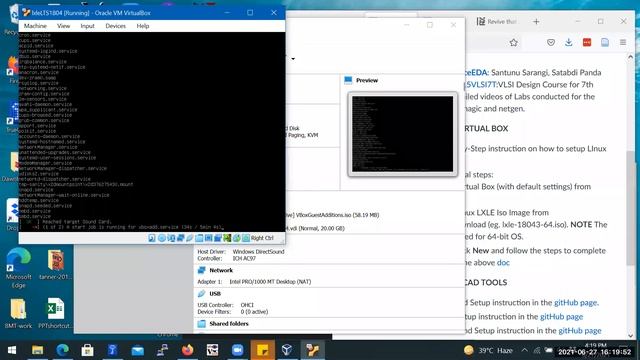This screenshot has height=360, width=640.
Task: Bookmark the page with the Firefox star icon
Action: coord(513,42)
